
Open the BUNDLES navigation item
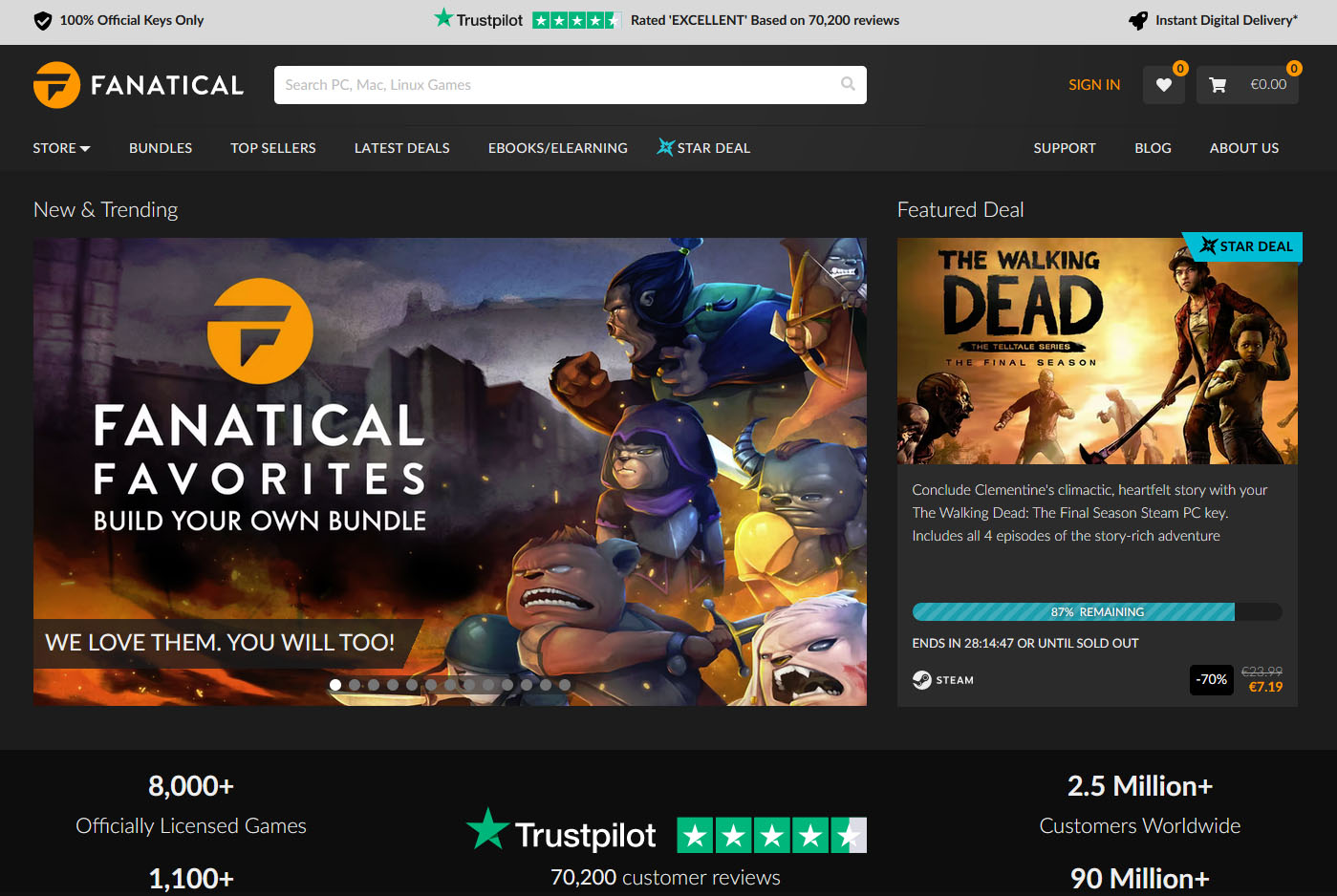pyautogui.click(x=161, y=148)
